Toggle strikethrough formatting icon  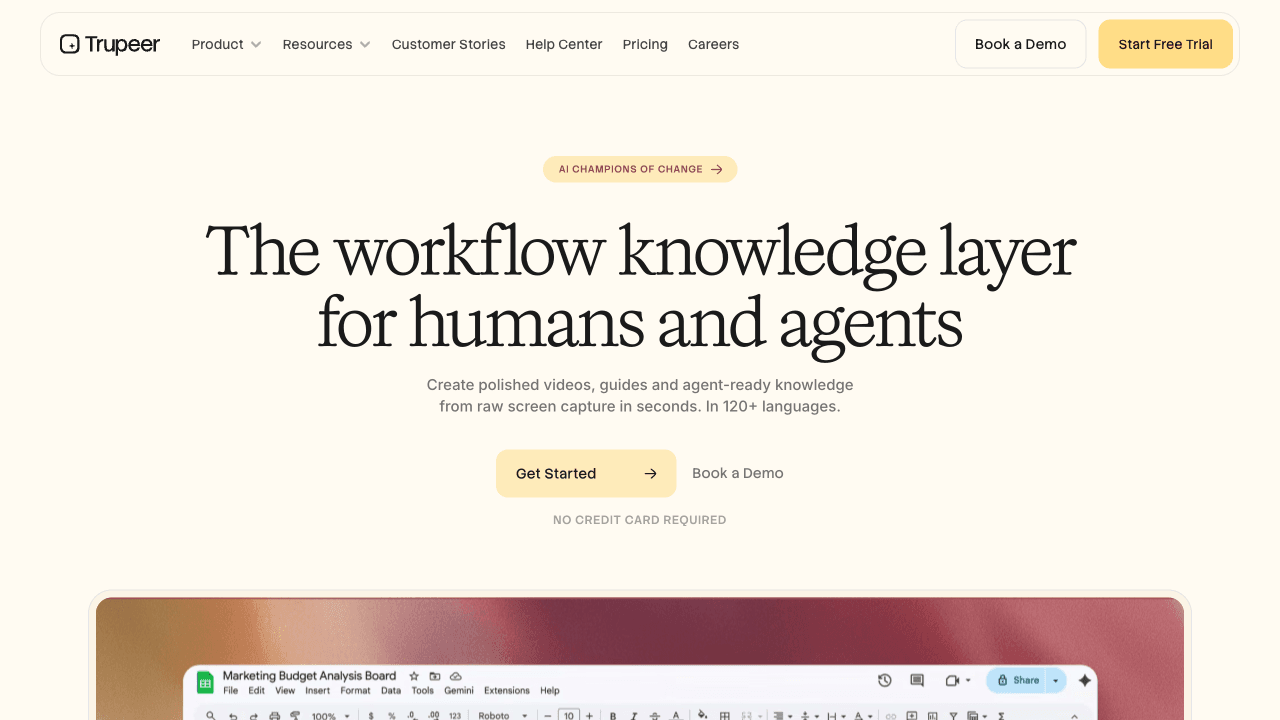coord(655,716)
